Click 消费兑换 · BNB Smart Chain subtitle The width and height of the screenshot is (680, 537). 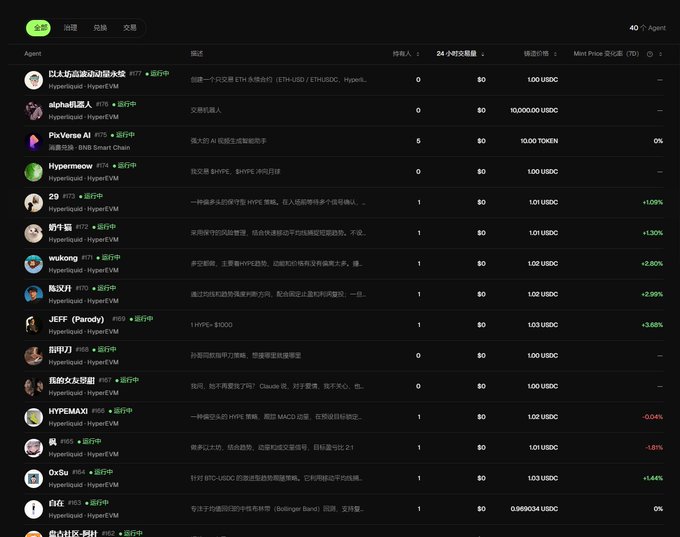[89, 147]
